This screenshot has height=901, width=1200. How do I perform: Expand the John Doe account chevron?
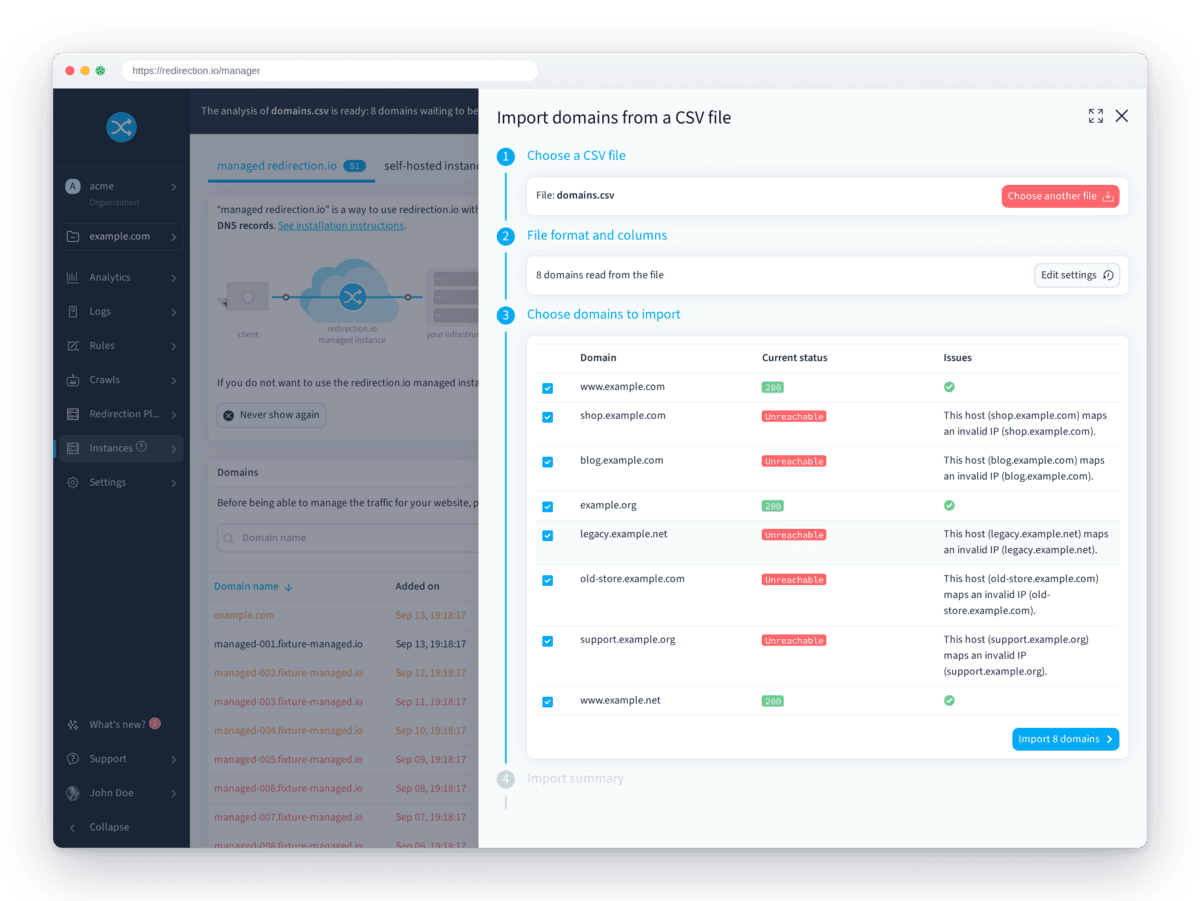tap(173, 793)
